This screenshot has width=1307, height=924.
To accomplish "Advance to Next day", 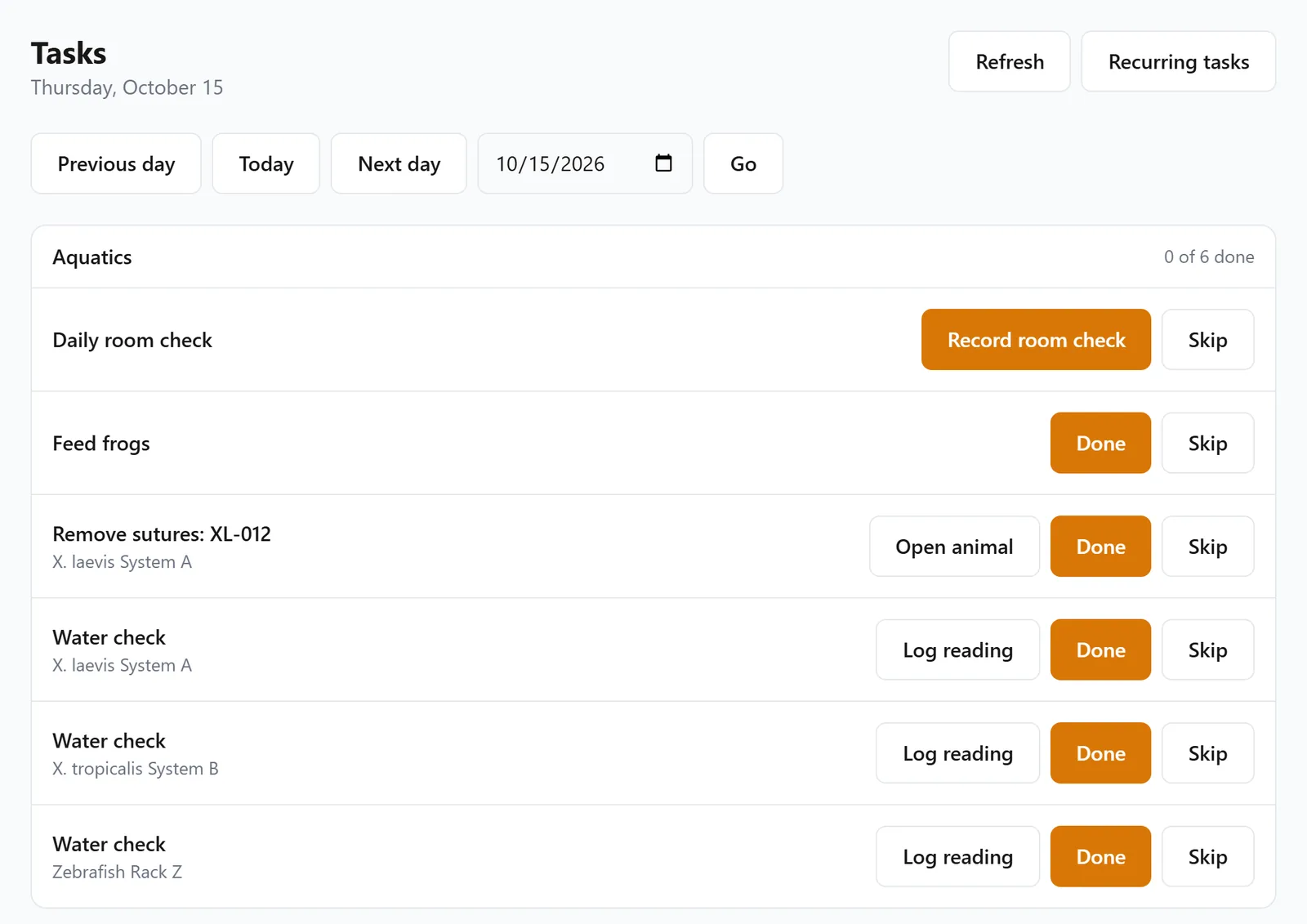I will [x=399, y=163].
